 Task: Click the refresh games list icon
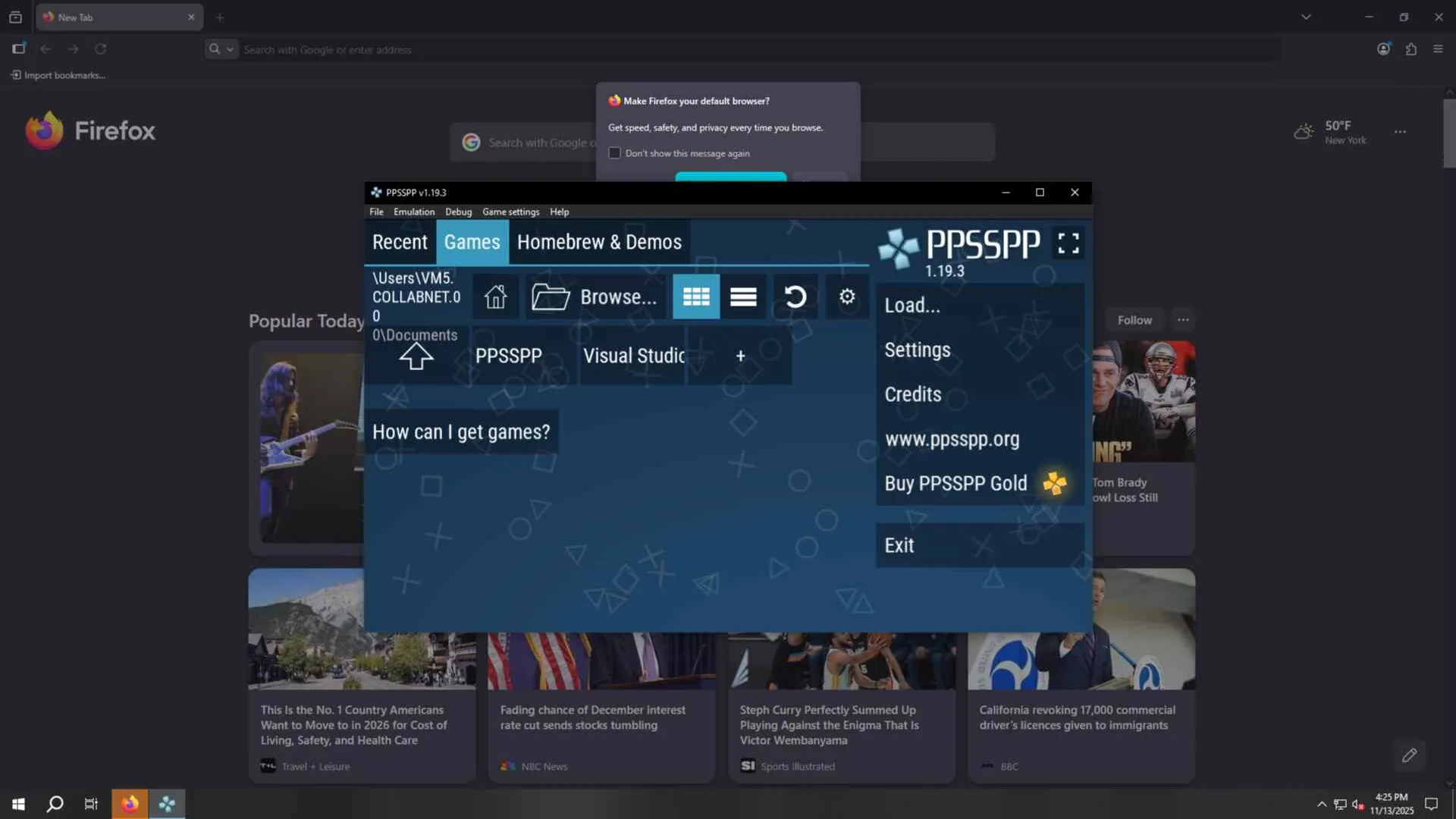click(x=795, y=297)
